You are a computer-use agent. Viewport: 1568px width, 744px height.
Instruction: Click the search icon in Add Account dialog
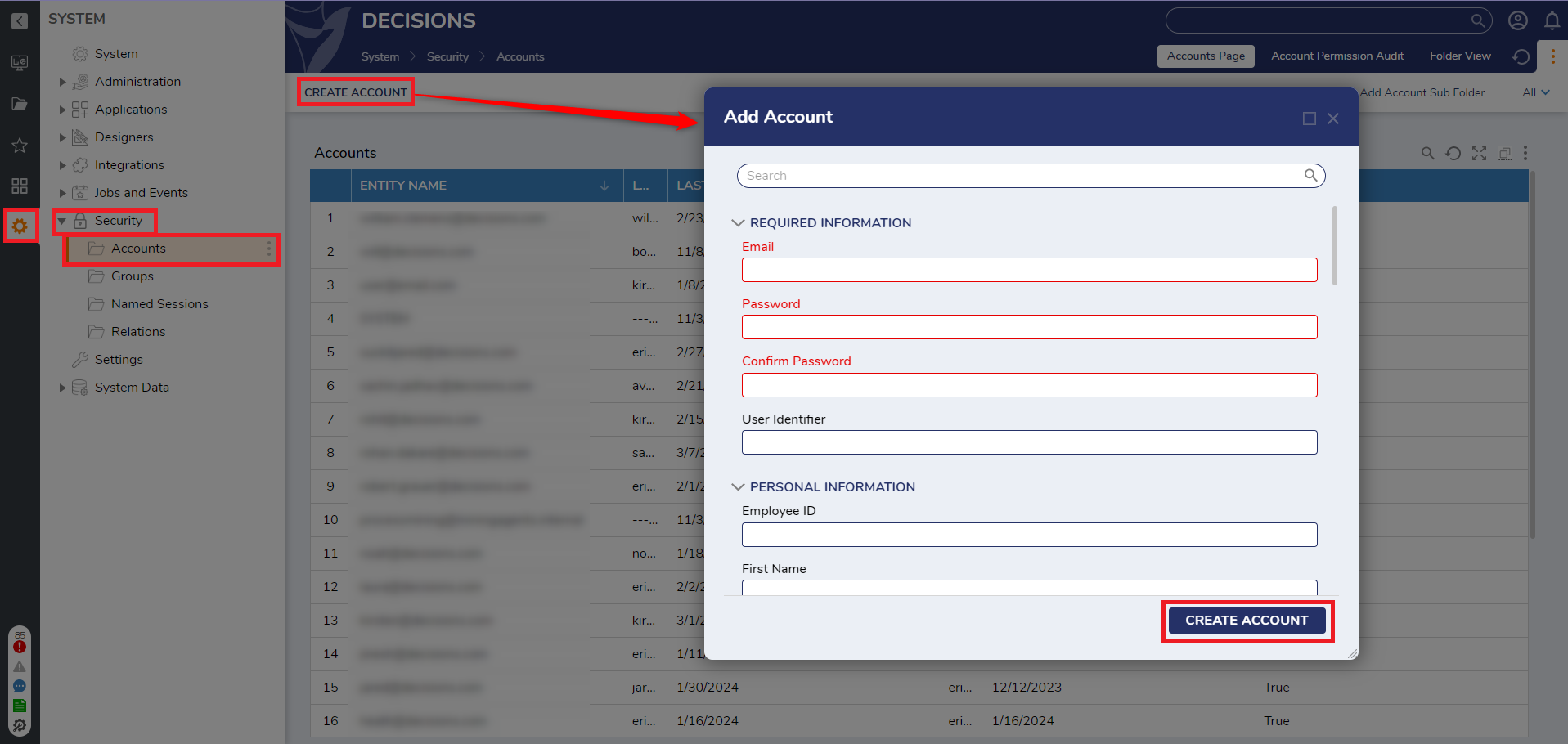[1310, 175]
